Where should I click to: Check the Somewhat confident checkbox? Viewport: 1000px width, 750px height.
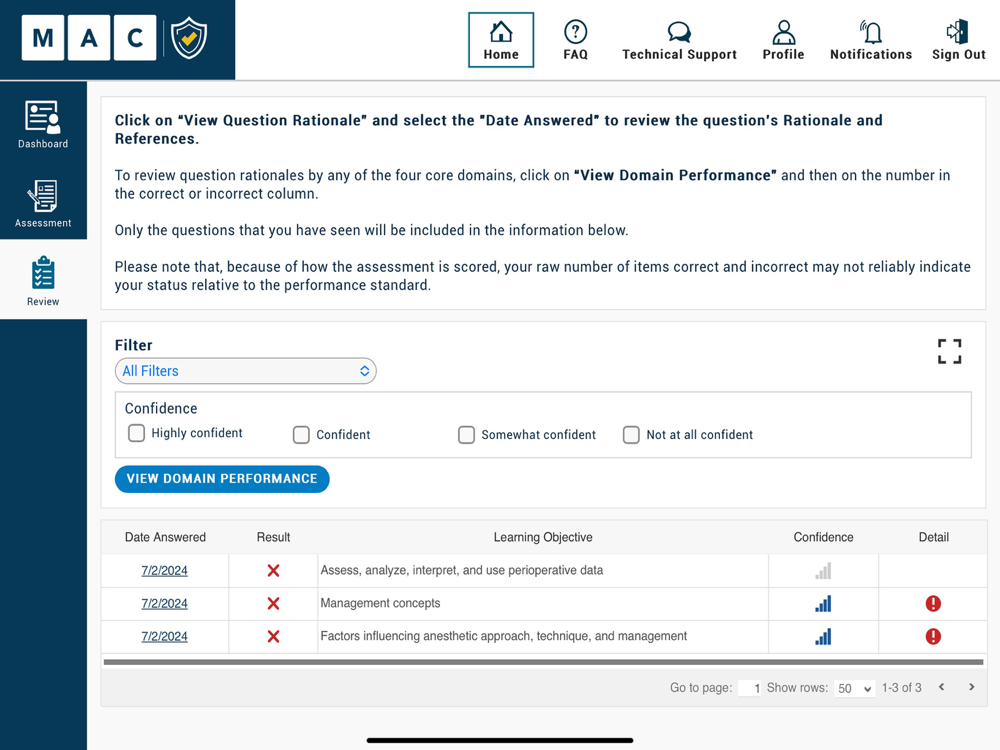[x=466, y=435]
